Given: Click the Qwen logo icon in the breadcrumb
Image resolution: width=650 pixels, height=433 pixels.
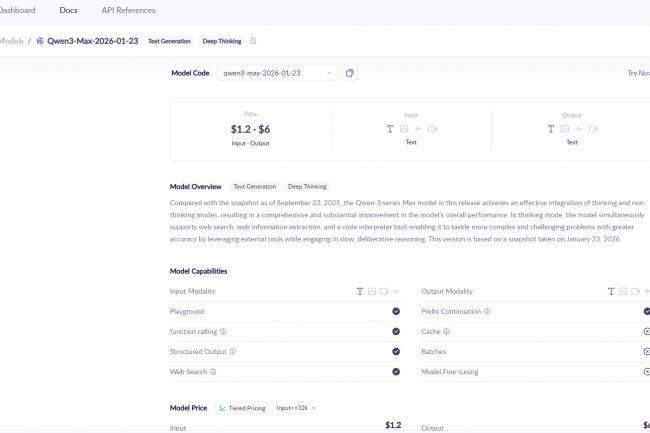Looking at the screenshot, I should click(x=40, y=41).
